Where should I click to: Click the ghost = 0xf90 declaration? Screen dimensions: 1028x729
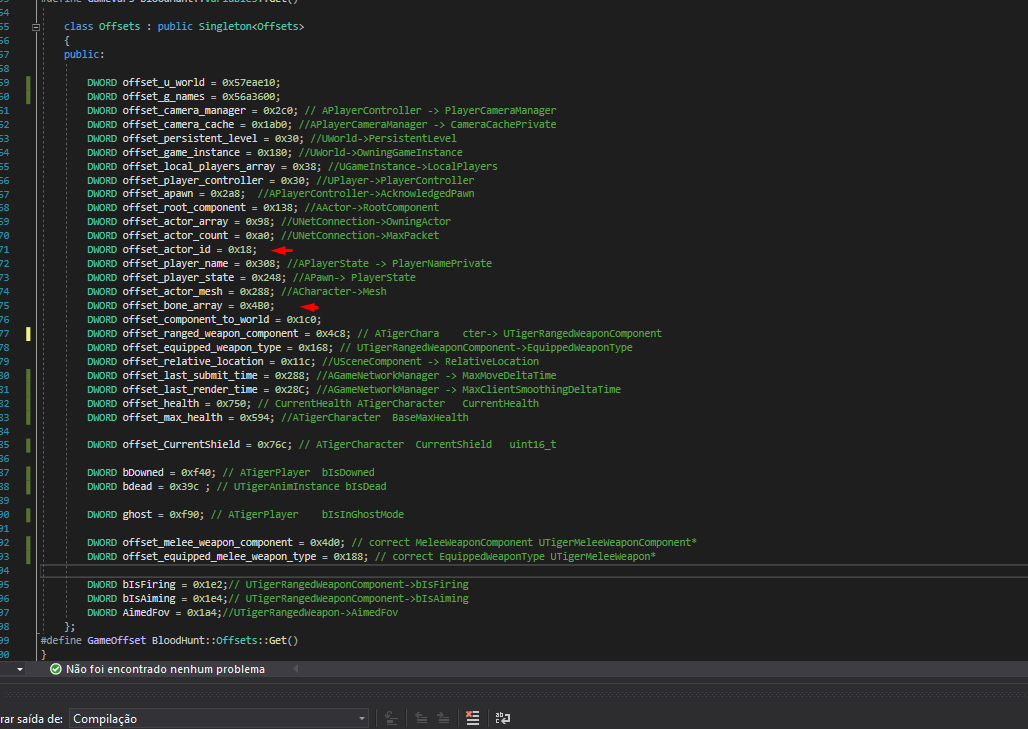146,515
